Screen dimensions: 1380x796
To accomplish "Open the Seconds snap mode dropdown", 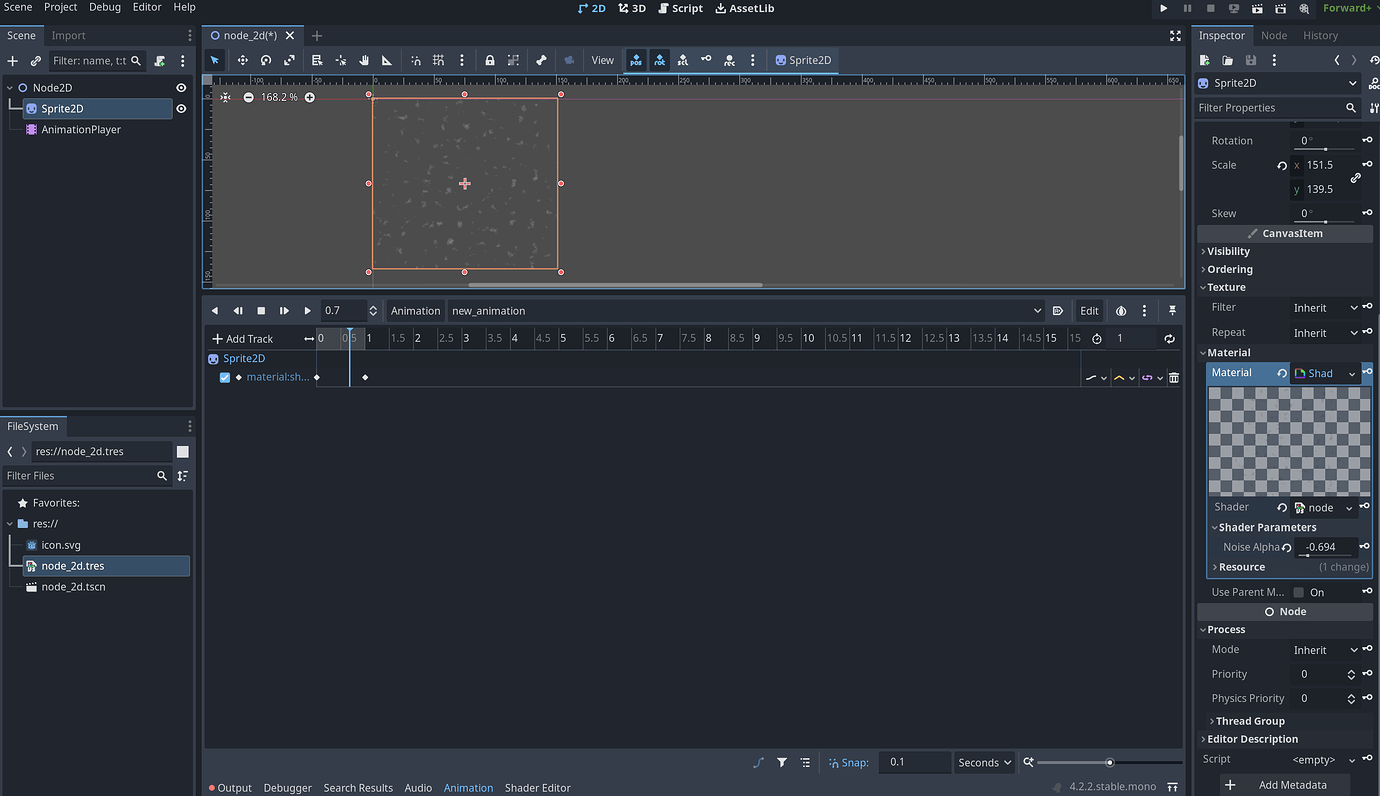I will [x=983, y=762].
